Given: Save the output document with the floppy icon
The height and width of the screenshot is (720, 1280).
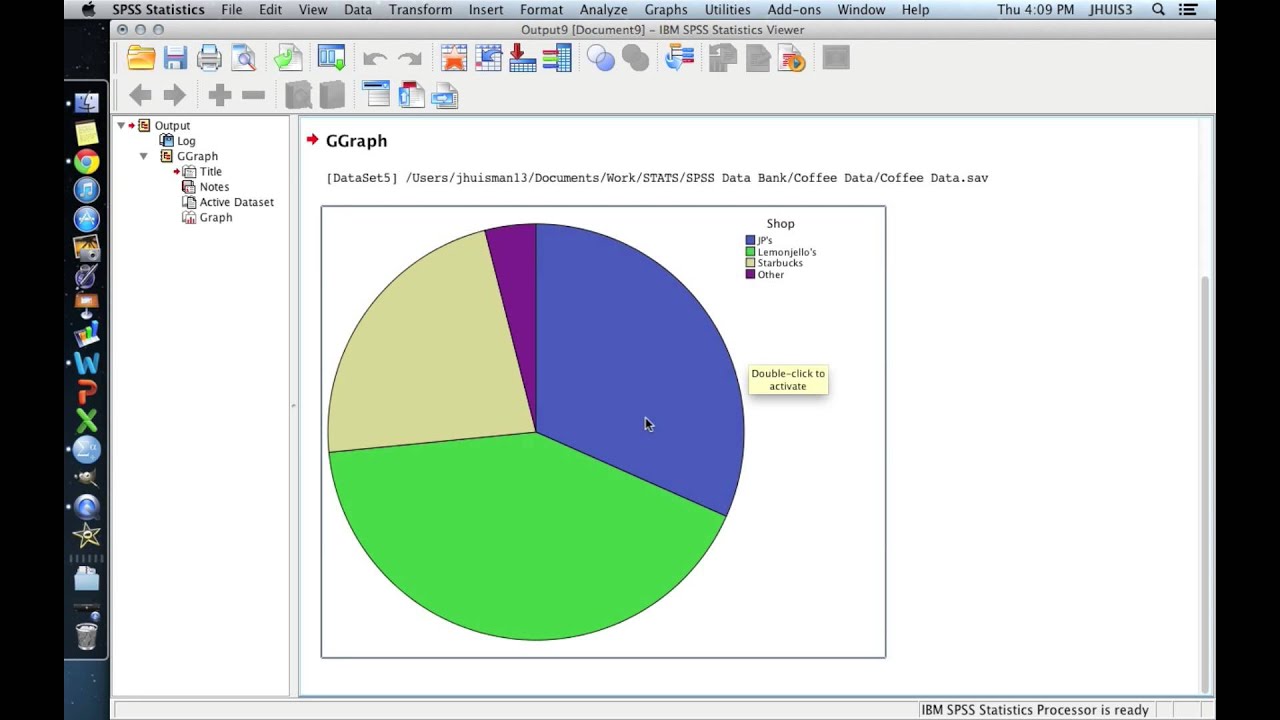Looking at the screenshot, I should pyautogui.click(x=175, y=58).
